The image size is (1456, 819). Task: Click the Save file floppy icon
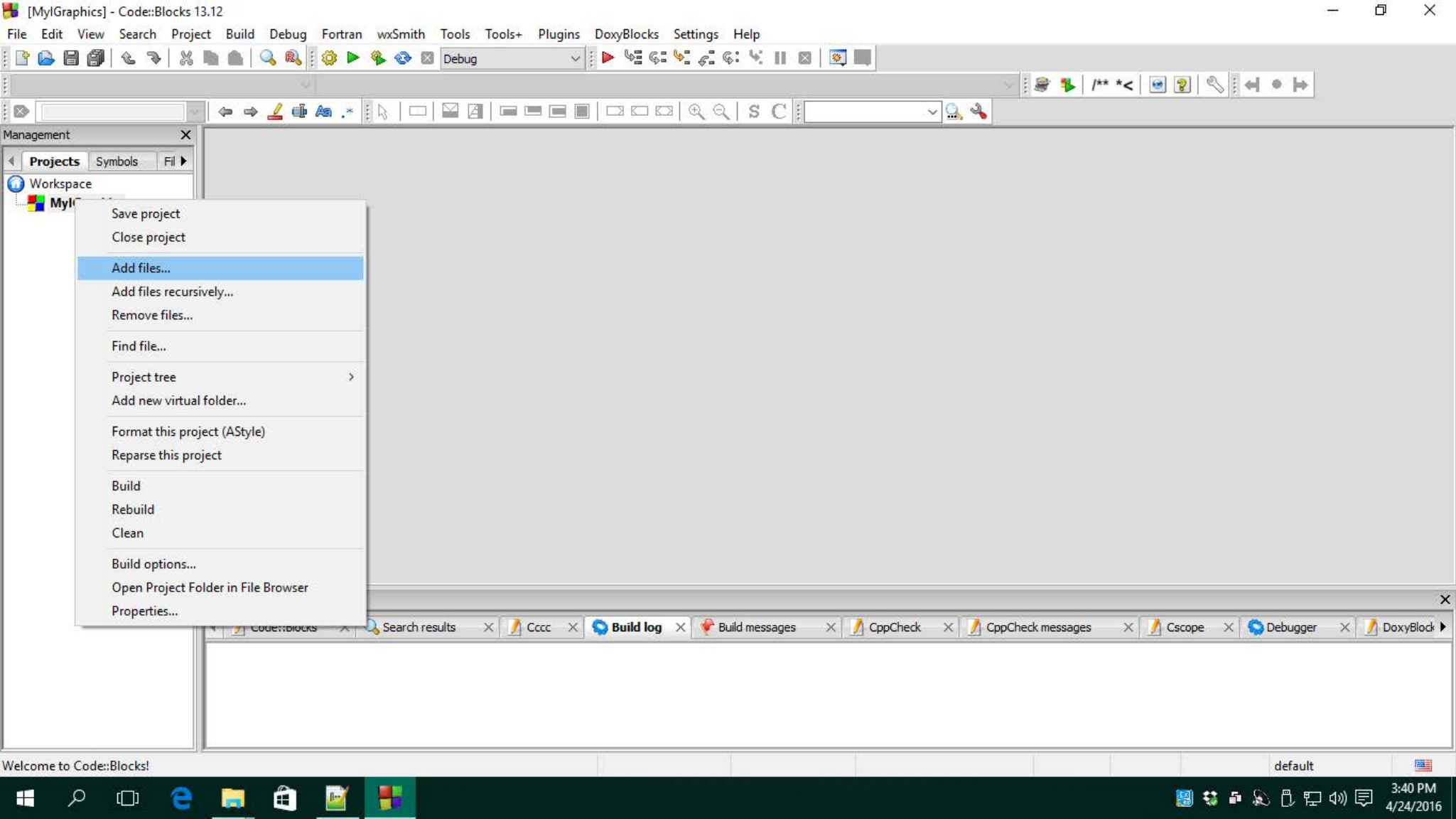71,58
